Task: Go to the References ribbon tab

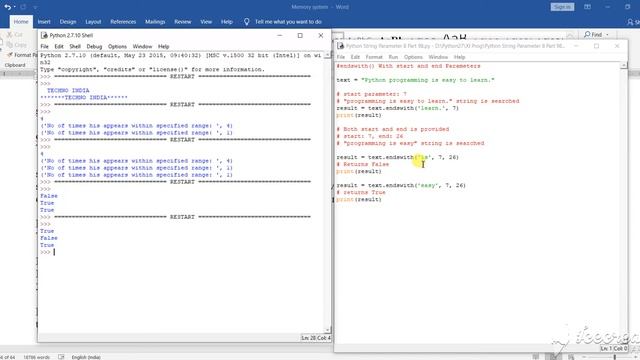Action: coord(123,22)
